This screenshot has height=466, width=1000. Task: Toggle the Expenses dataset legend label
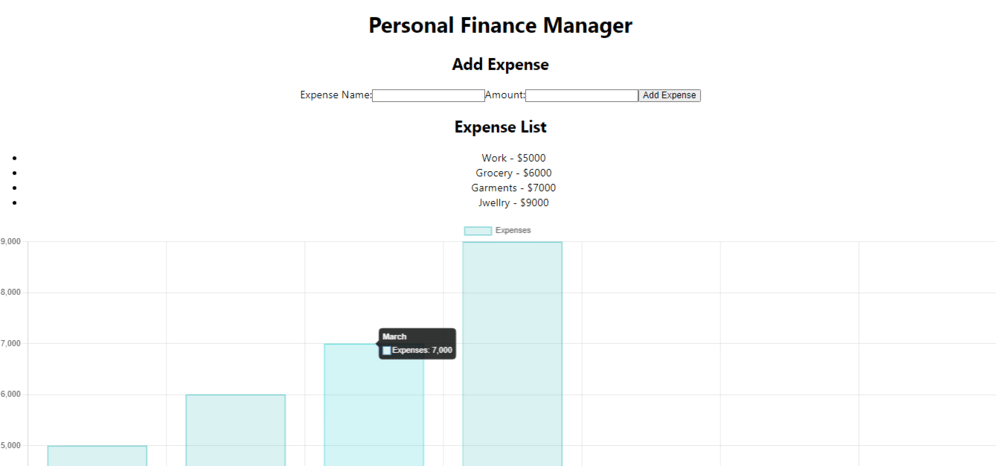tap(513, 231)
